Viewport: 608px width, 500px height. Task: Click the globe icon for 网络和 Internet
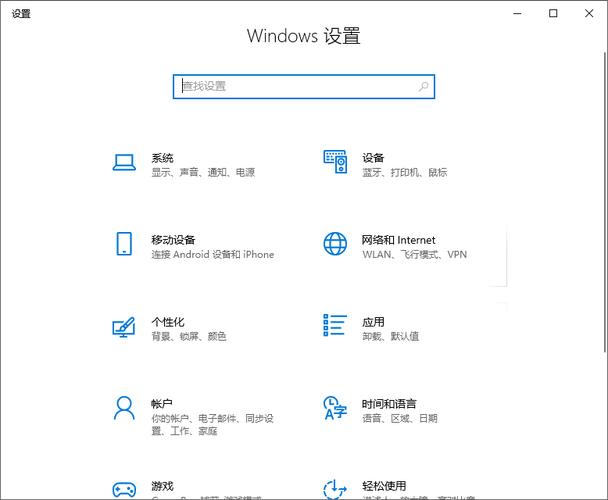(335, 245)
